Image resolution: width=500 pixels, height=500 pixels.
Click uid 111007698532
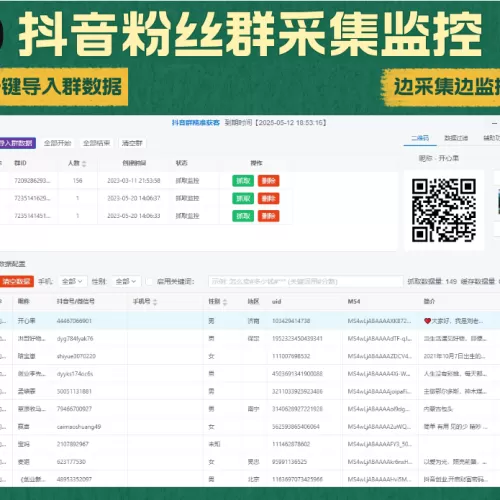pos(291,356)
